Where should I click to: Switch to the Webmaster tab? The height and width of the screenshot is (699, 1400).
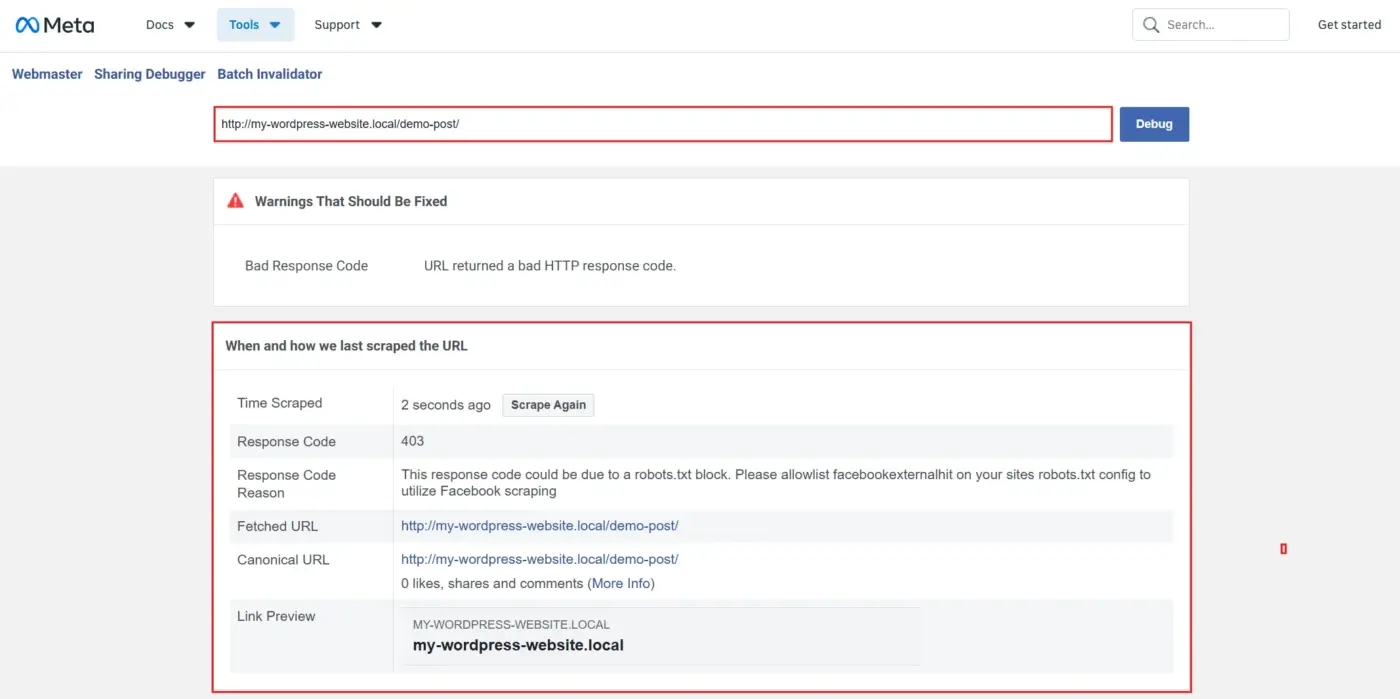(47, 74)
